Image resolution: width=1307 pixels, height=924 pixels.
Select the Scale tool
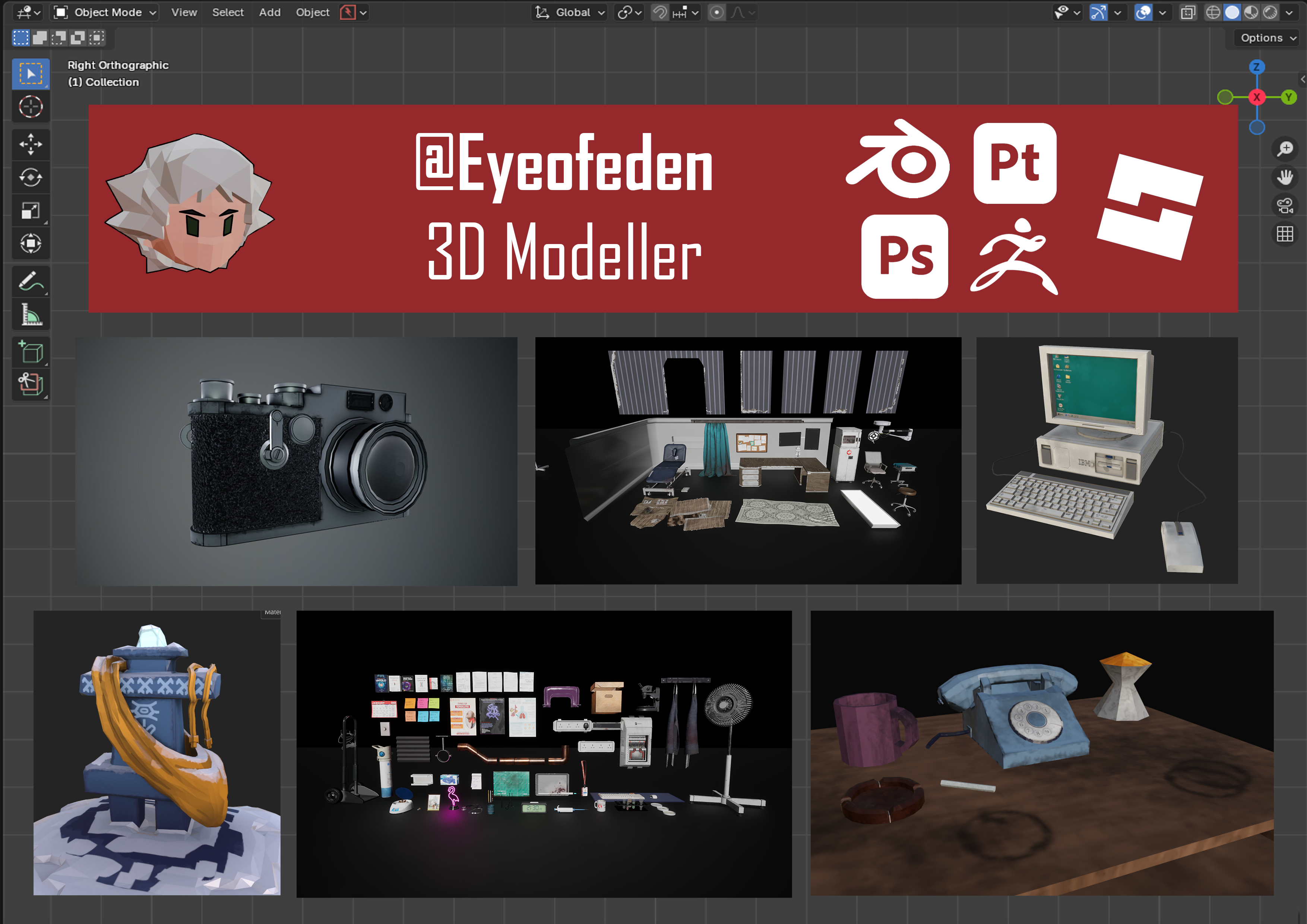point(31,211)
